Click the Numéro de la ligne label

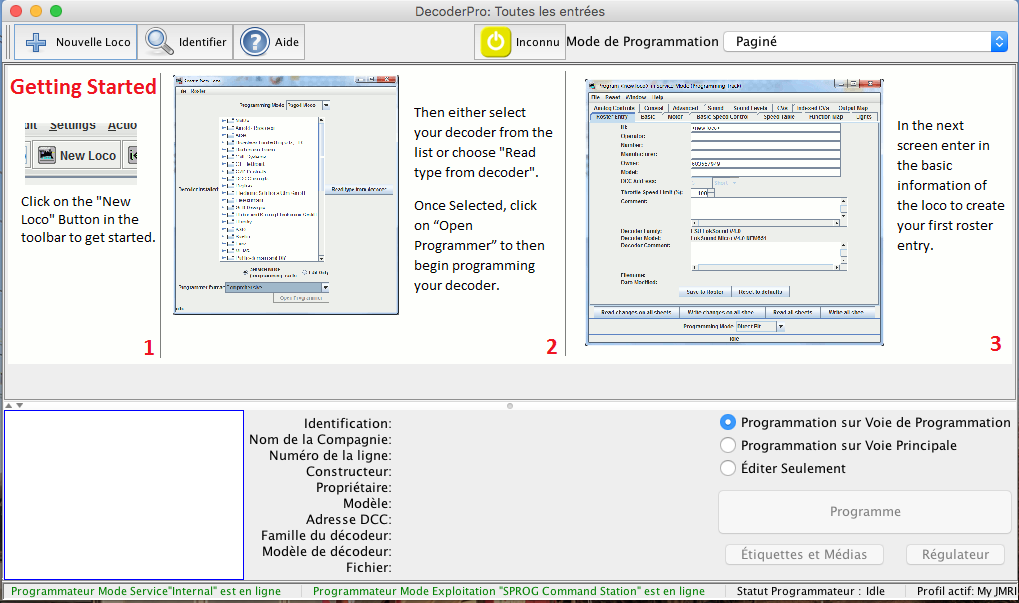pos(330,455)
